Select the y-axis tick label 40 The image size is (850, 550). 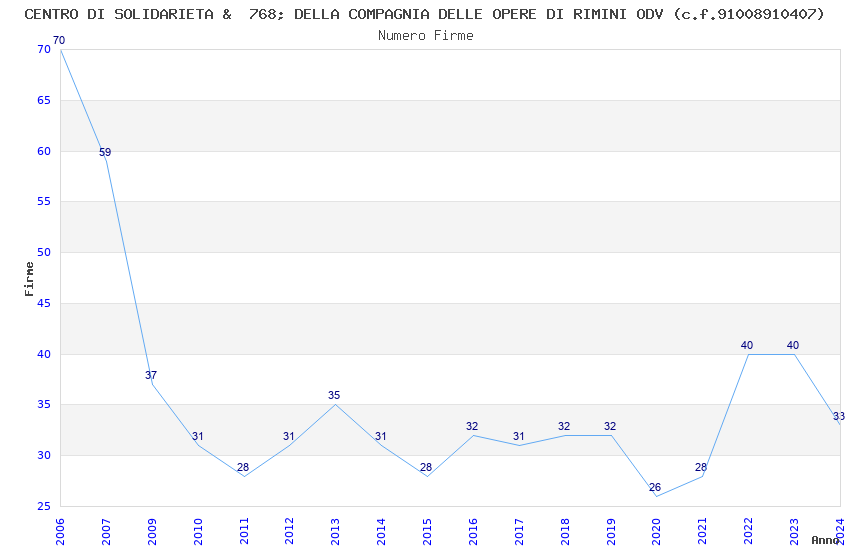click(x=44, y=354)
